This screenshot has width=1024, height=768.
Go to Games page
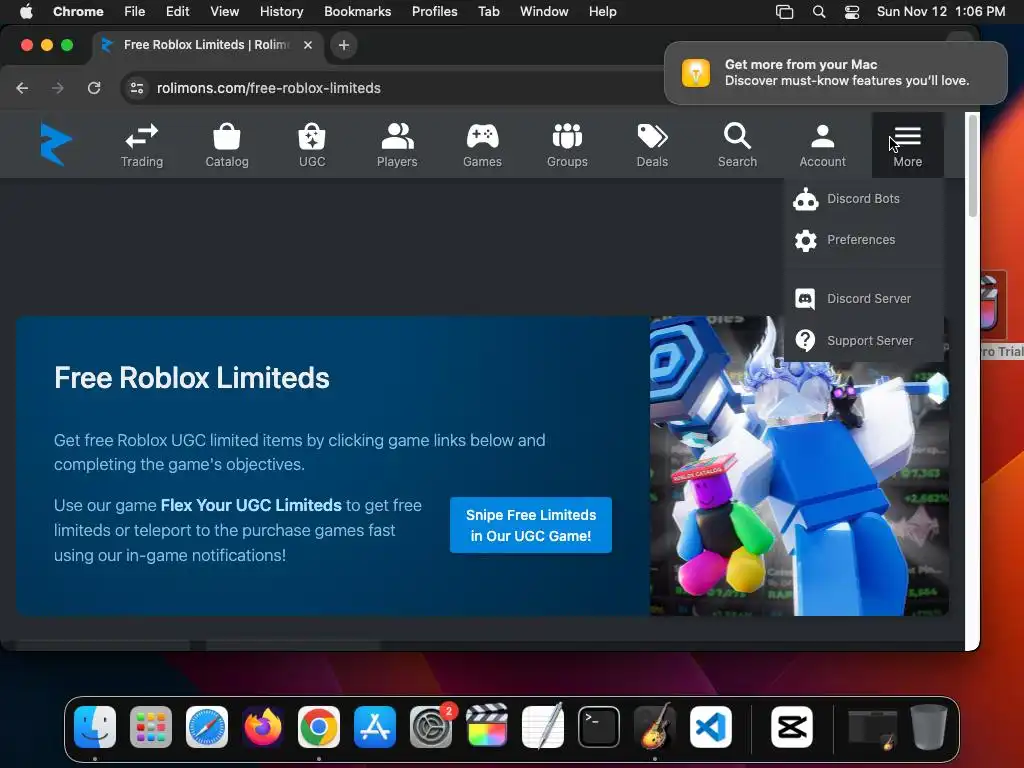(x=482, y=145)
